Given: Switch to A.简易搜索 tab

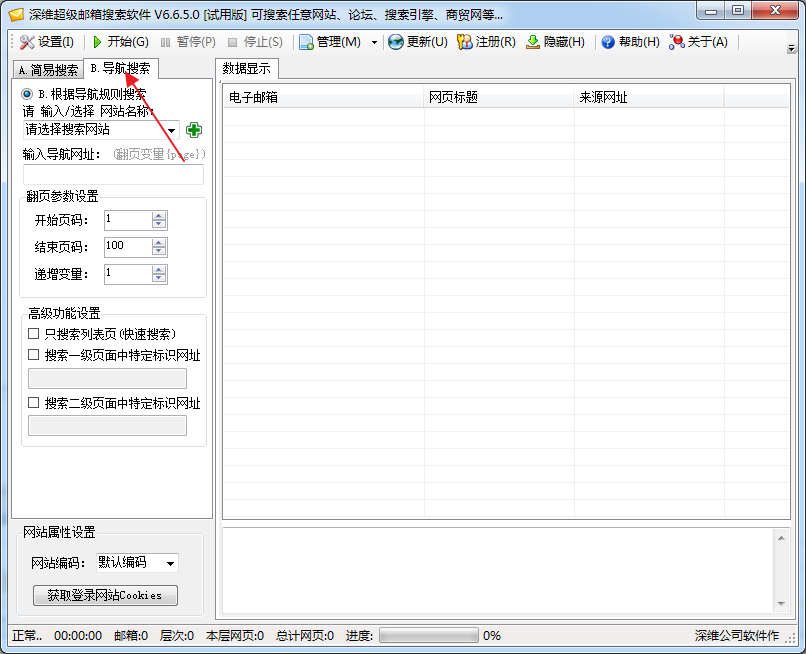Looking at the screenshot, I should coord(48,70).
